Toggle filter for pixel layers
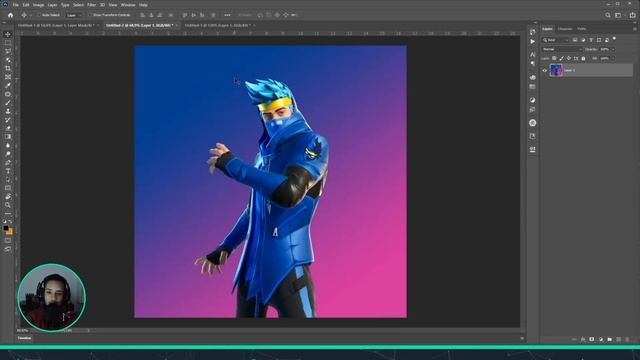This screenshot has width=640, height=360. point(575,40)
